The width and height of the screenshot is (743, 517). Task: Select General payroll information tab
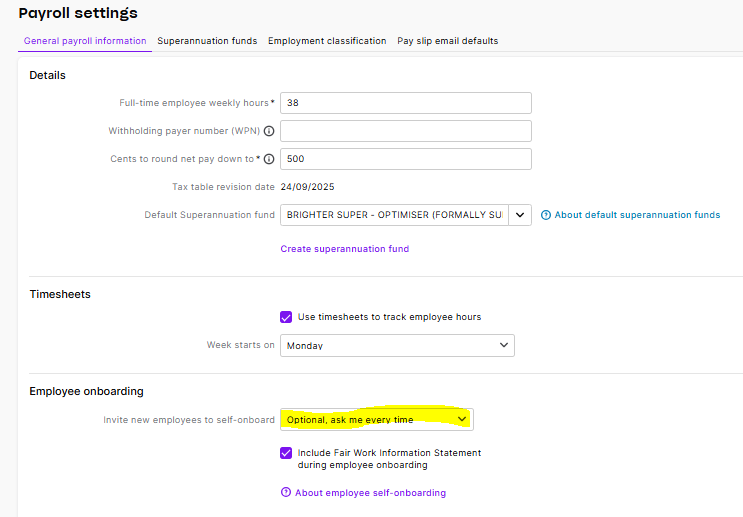(x=85, y=41)
